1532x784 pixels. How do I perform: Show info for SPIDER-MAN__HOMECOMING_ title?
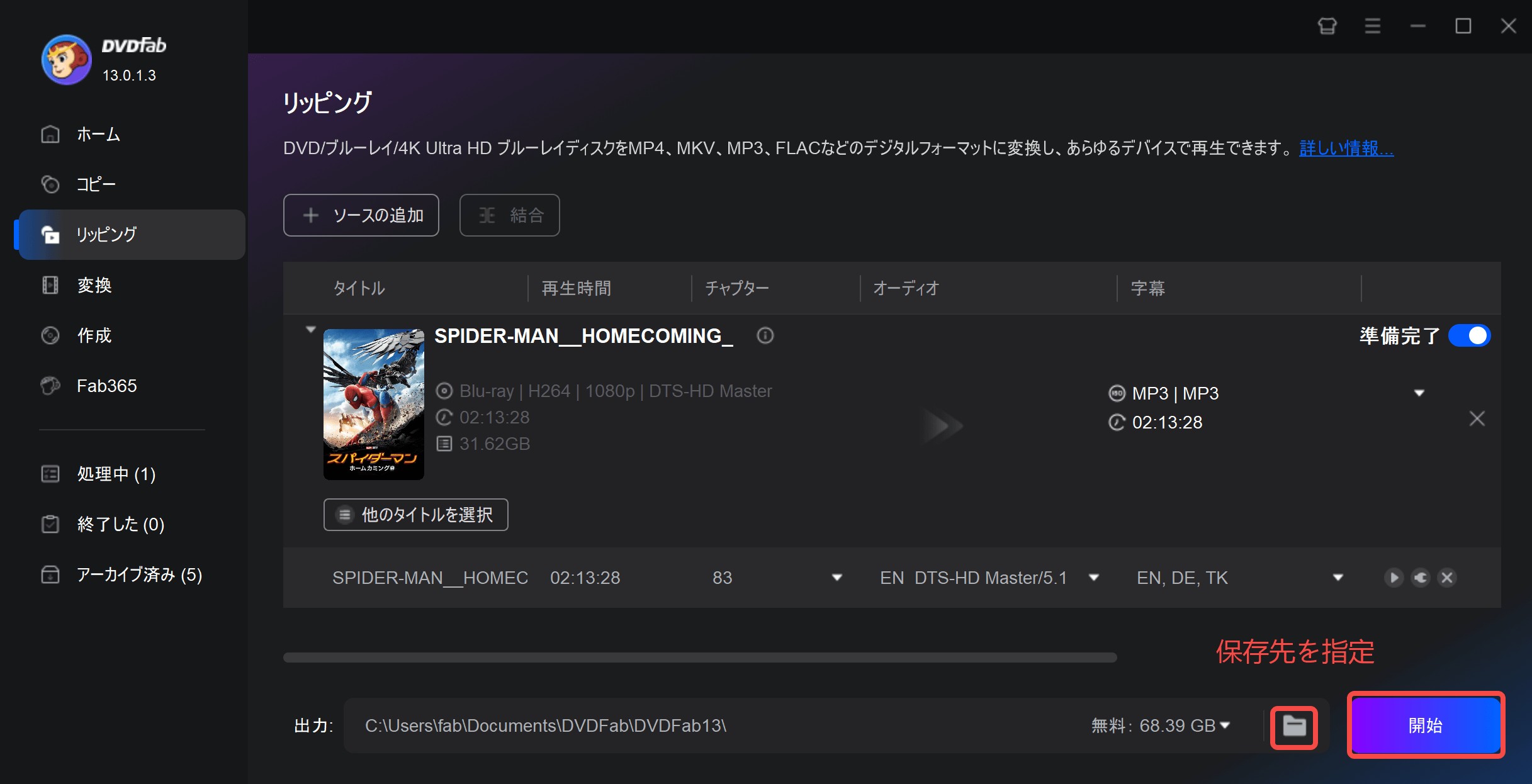[765, 335]
